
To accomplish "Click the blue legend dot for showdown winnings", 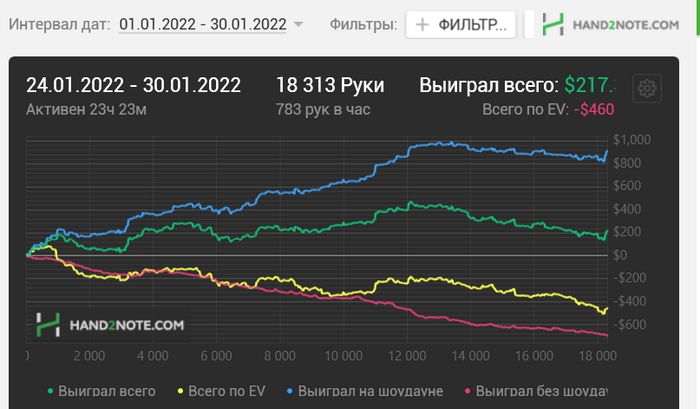I will (290, 391).
